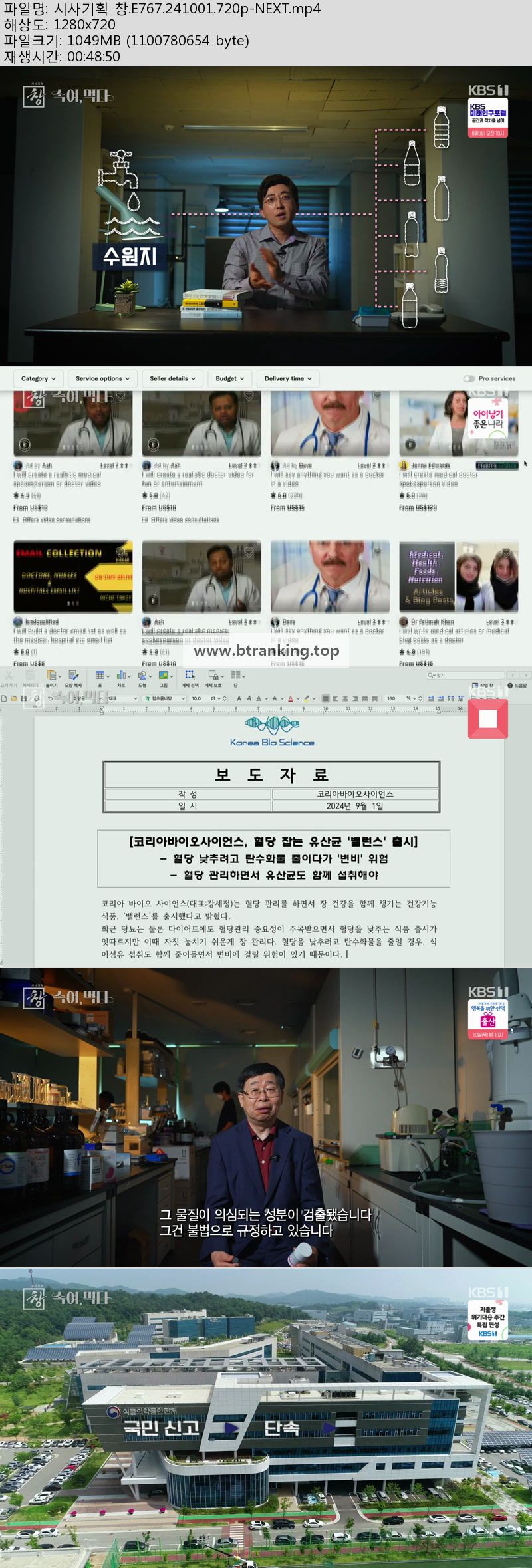Toggle the Pro services switch
Image resolution: width=532 pixels, height=1568 pixels.
point(469,378)
